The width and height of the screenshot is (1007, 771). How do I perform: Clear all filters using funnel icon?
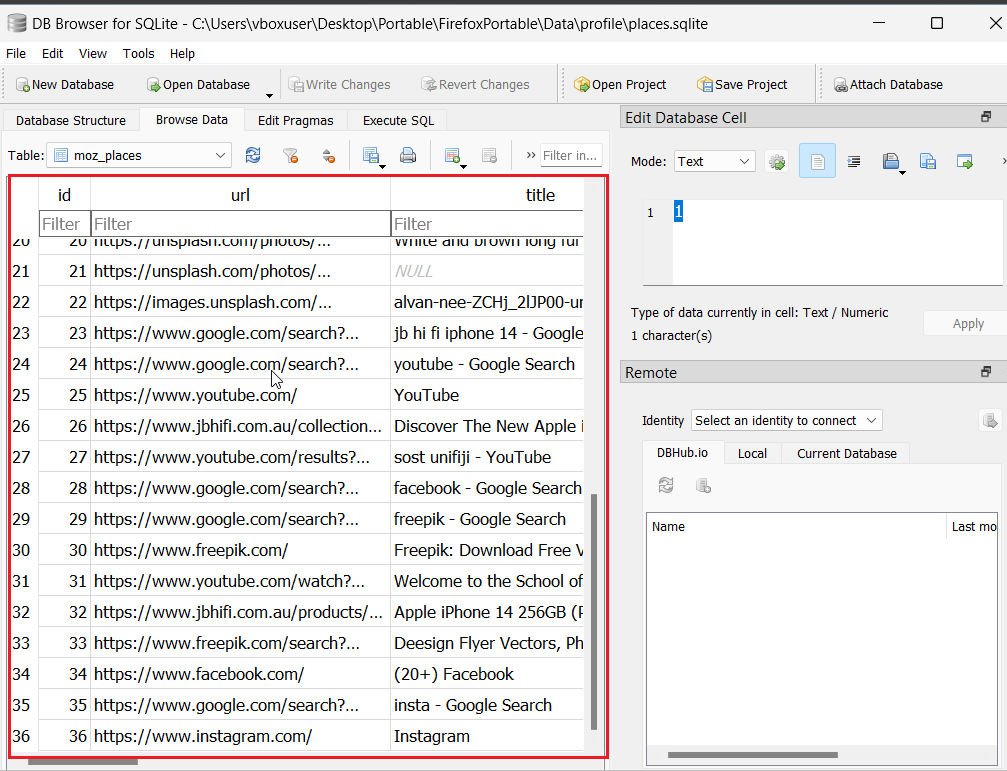tap(290, 155)
